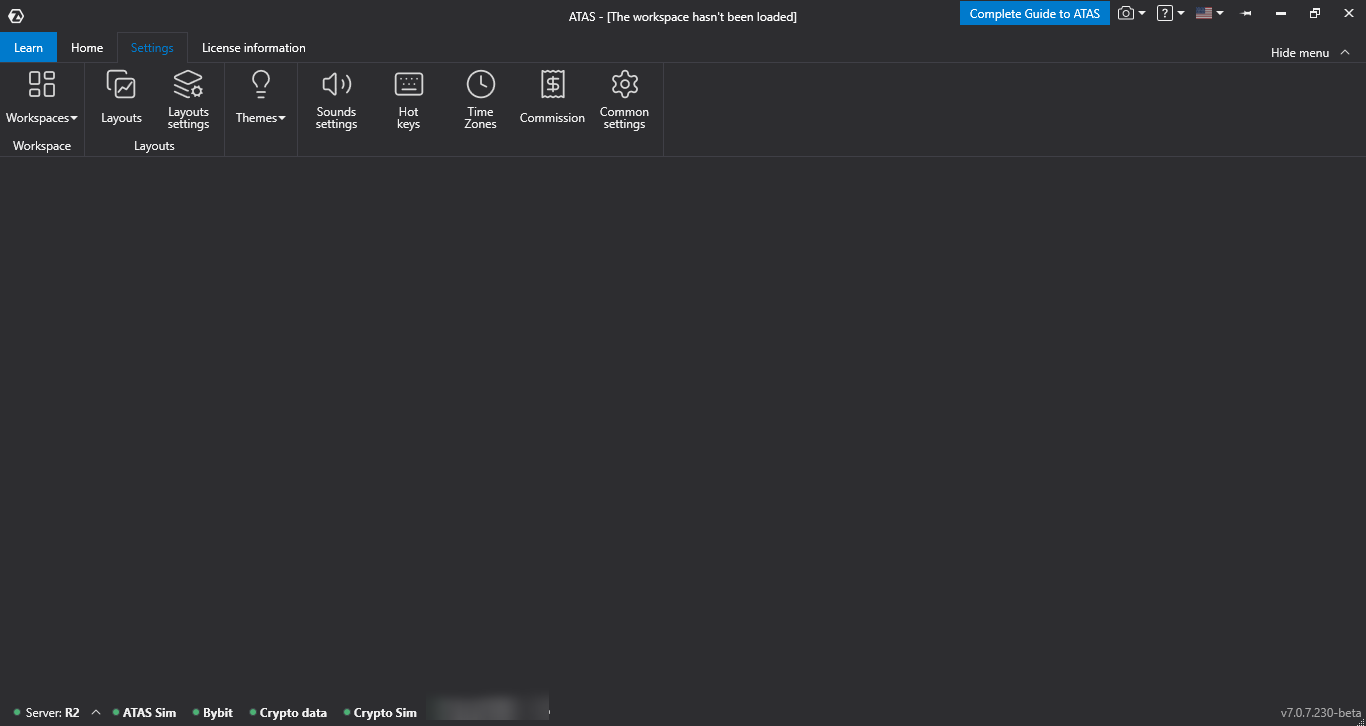Click version v7.0.7.230-beta label

pyautogui.click(x=1321, y=713)
